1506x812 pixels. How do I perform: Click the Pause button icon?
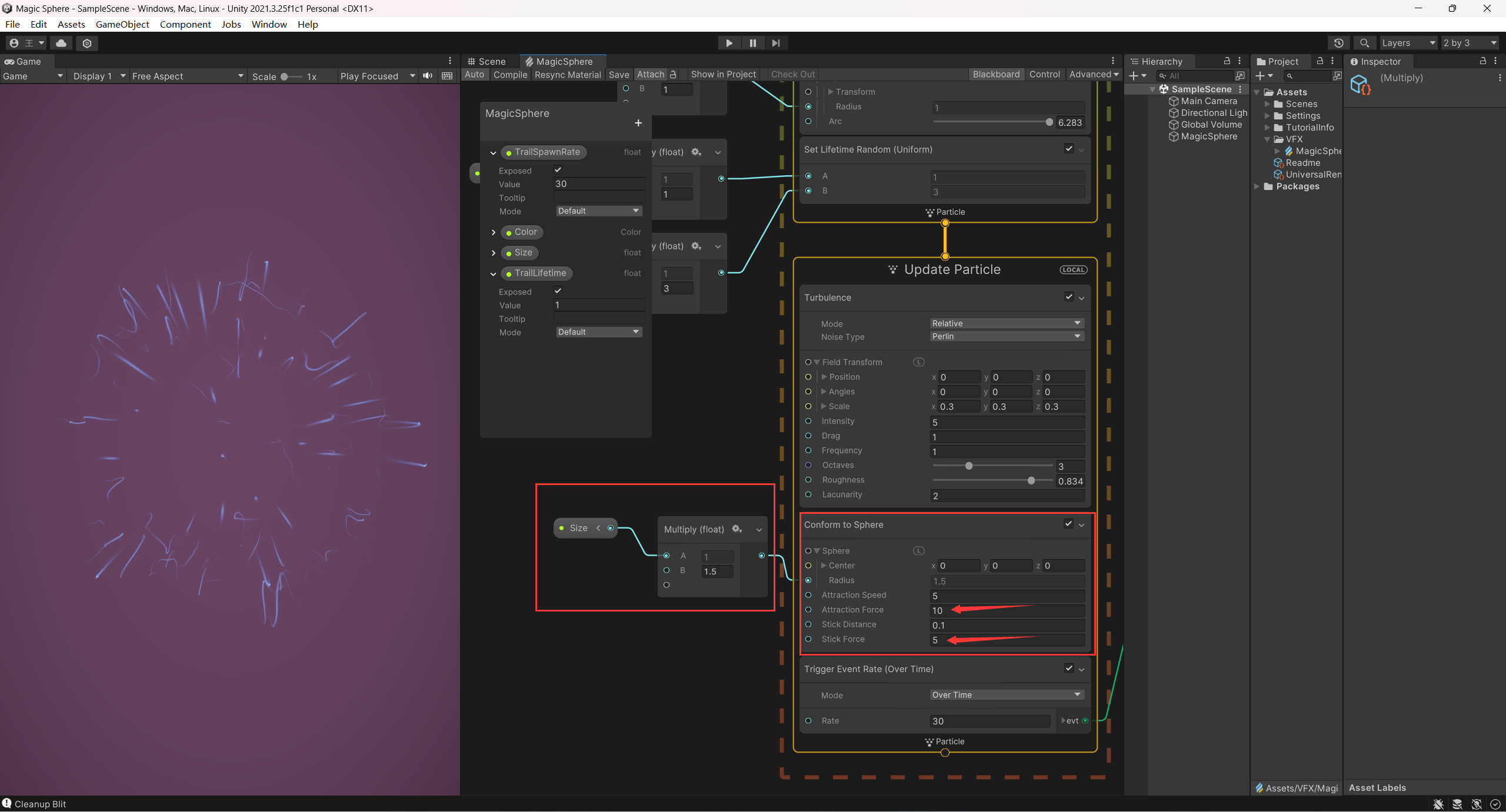click(752, 43)
